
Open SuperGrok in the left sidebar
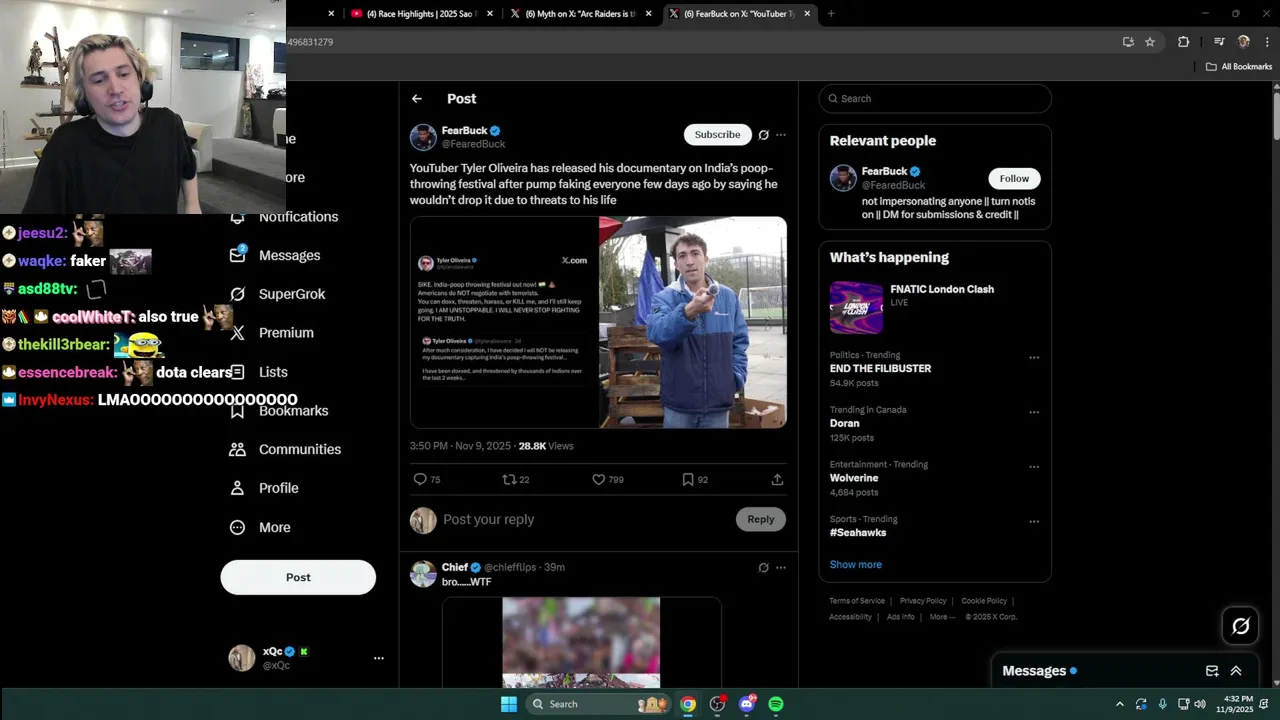[x=278, y=294]
